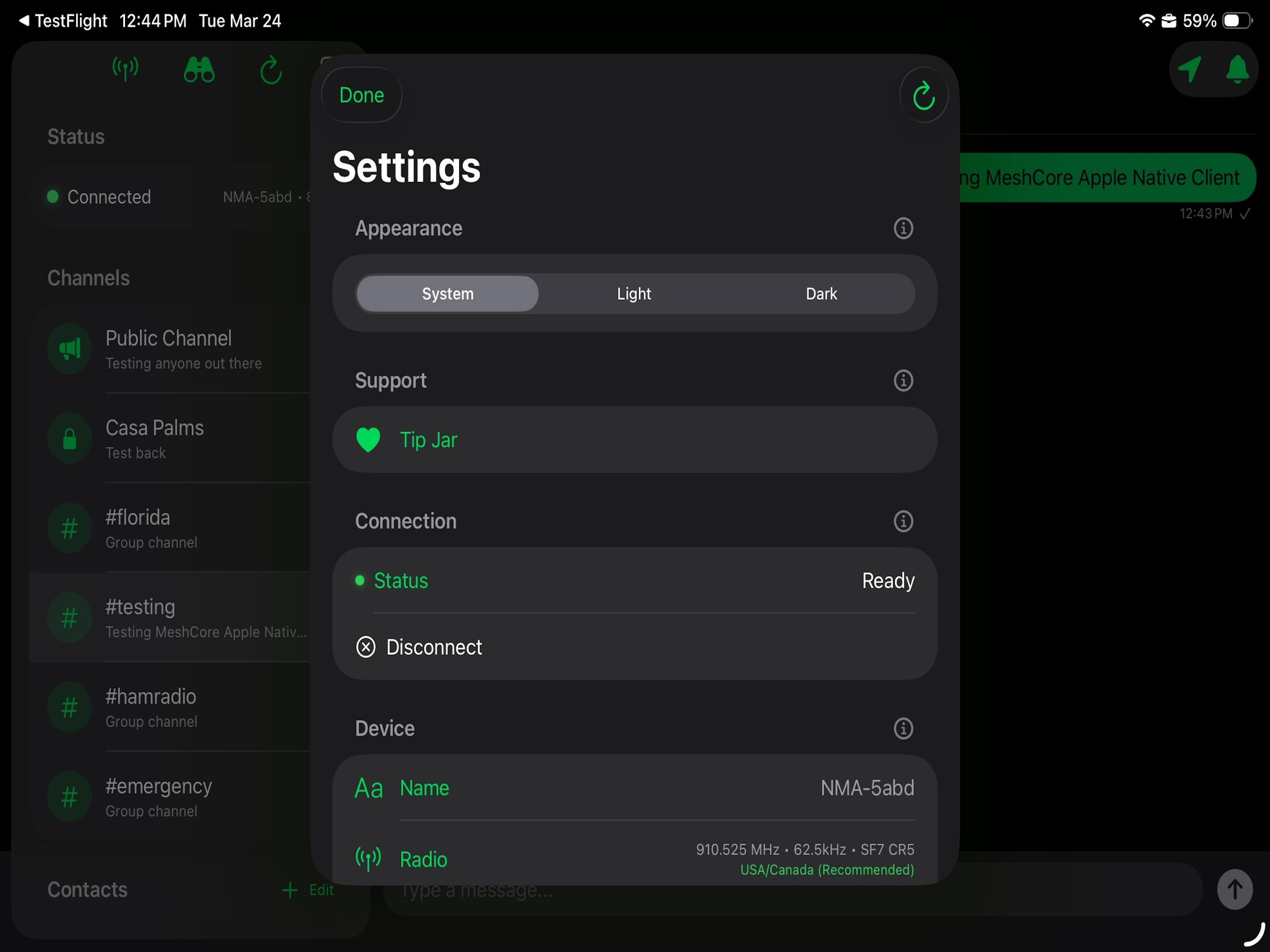Tap the green MeshCore message bubble
The height and width of the screenshot is (952, 1270).
coord(1108,178)
